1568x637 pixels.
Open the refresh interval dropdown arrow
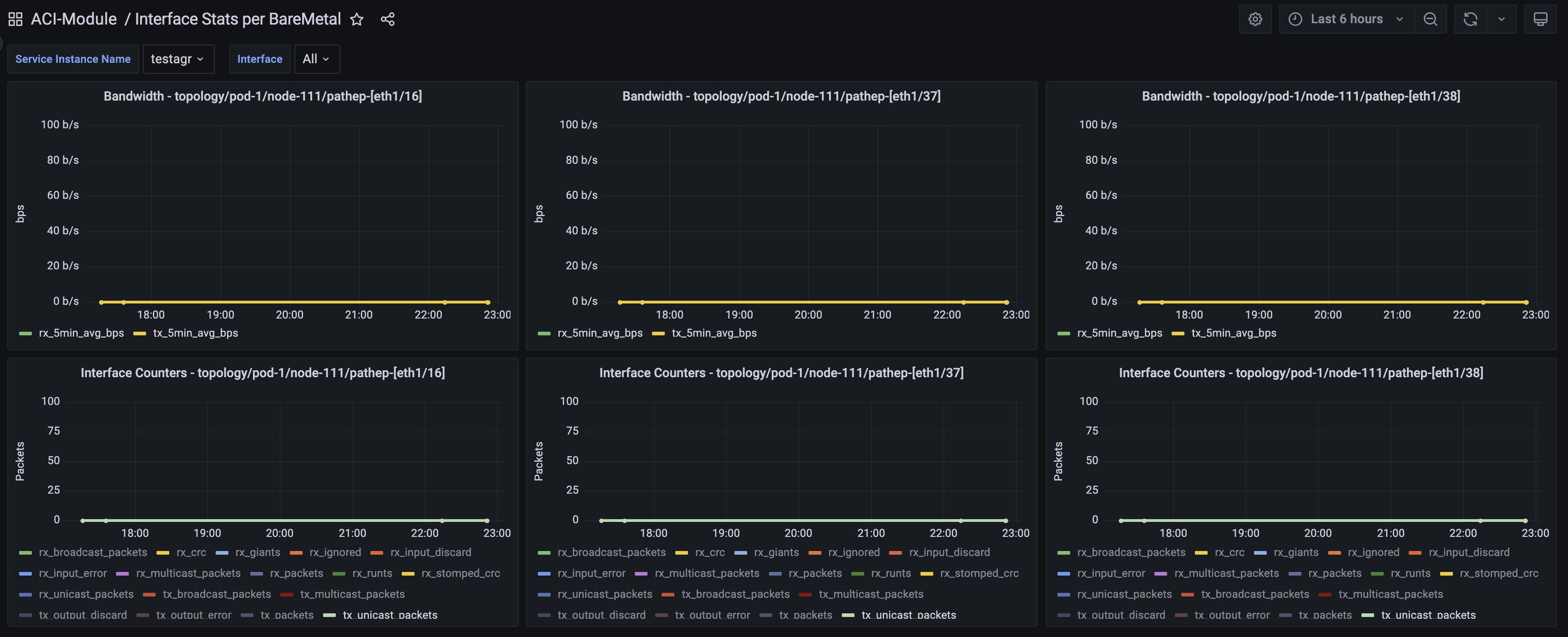coord(1501,20)
